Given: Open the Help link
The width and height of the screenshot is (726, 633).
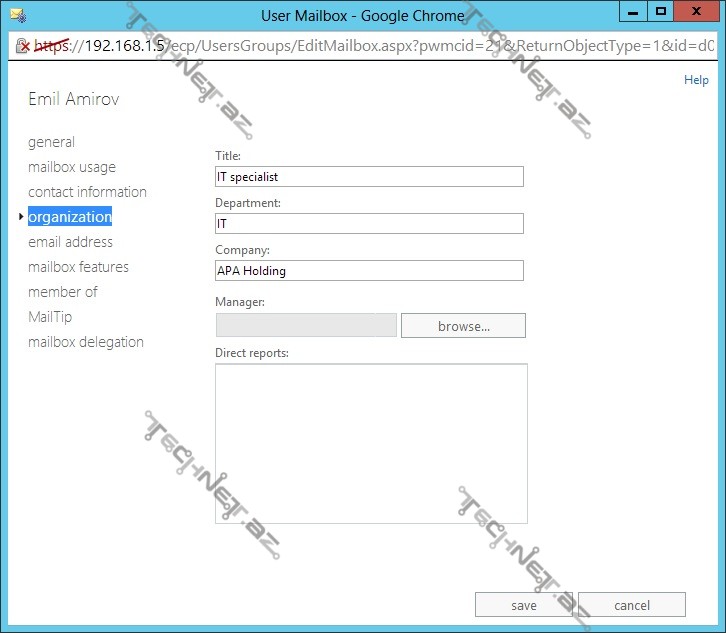Looking at the screenshot, I should click(696, 80).
